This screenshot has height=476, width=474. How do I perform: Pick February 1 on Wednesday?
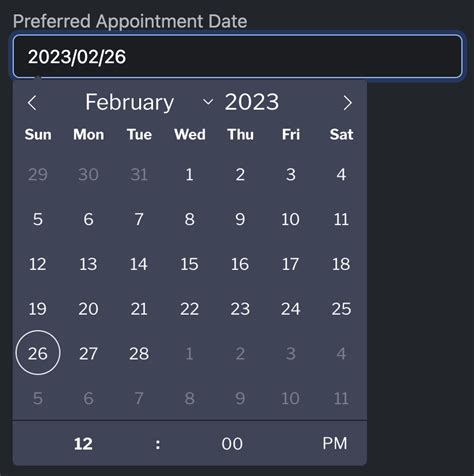pyautogui.click(x=189, y=174)
